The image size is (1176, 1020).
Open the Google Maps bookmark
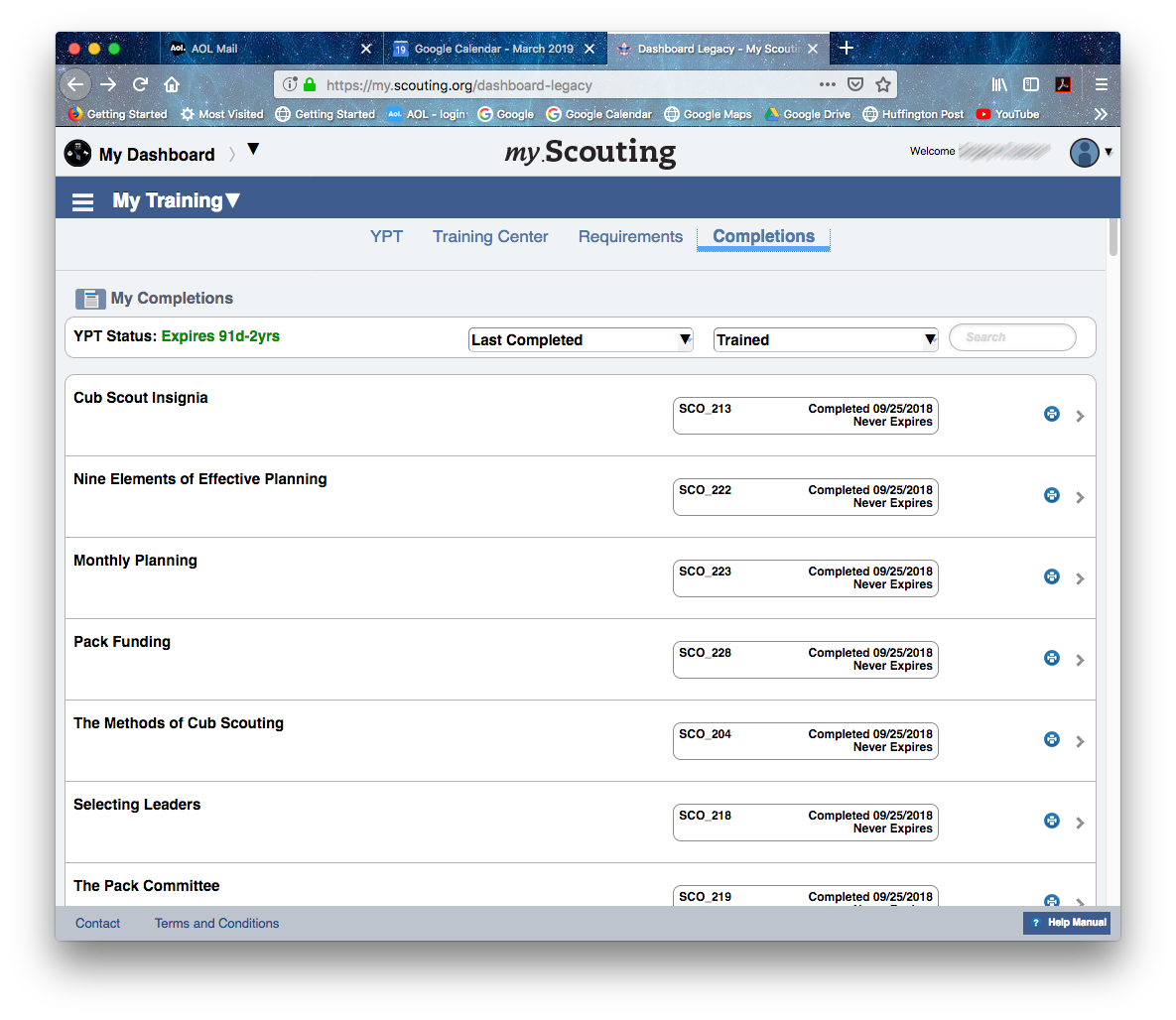708,114
